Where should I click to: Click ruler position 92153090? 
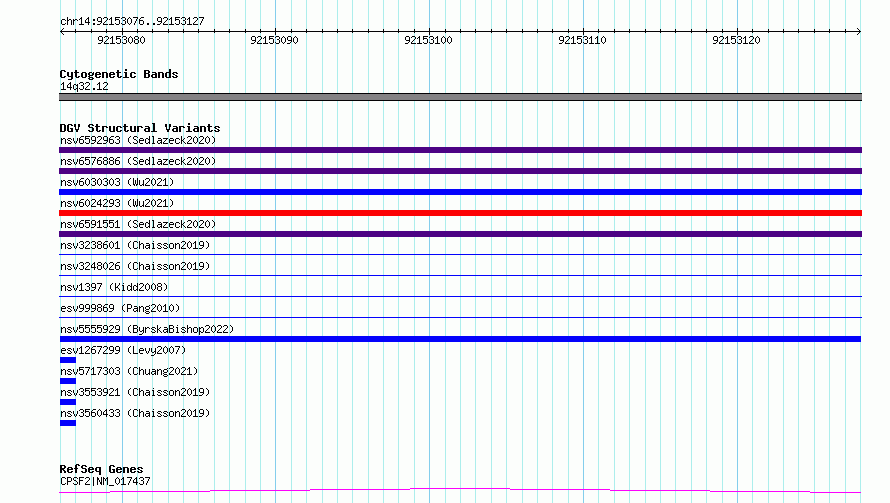[x=274, y=40]
